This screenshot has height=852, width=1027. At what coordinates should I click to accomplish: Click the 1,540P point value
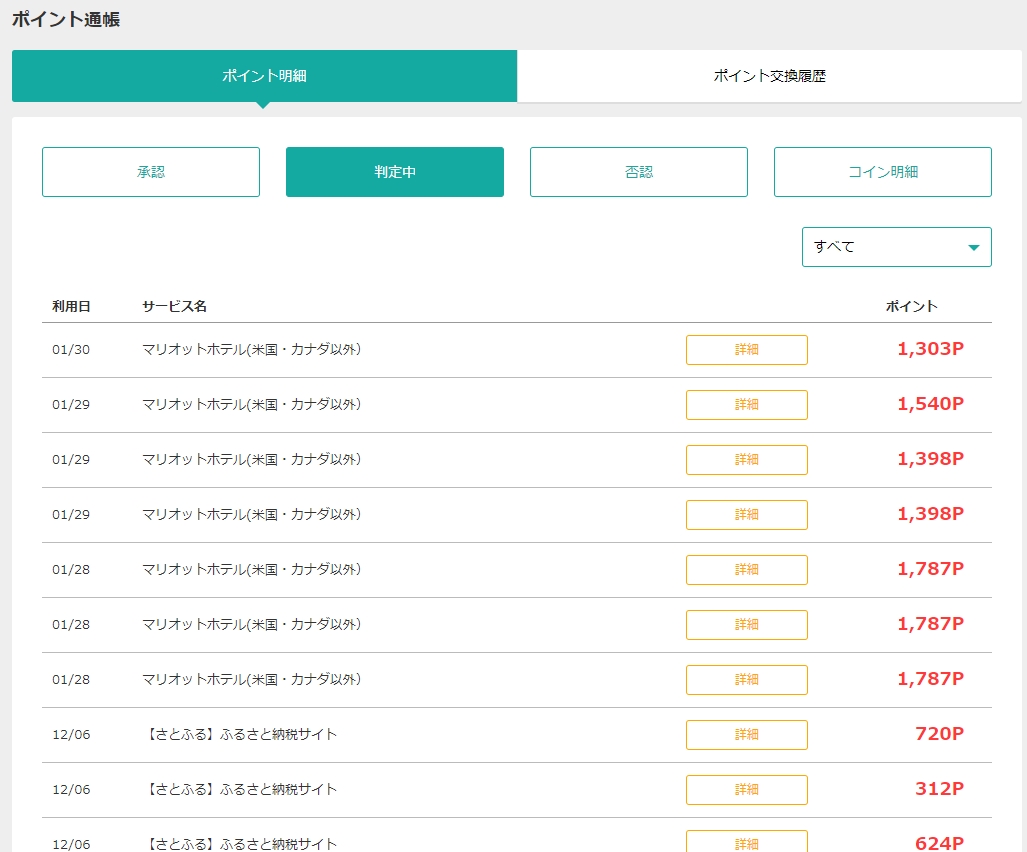[x=930, y=404]
